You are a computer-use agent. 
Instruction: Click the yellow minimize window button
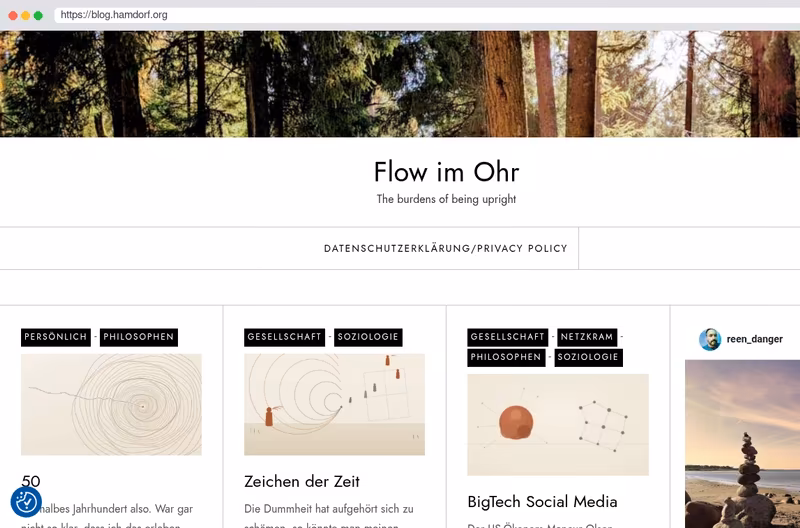point(26,15)
